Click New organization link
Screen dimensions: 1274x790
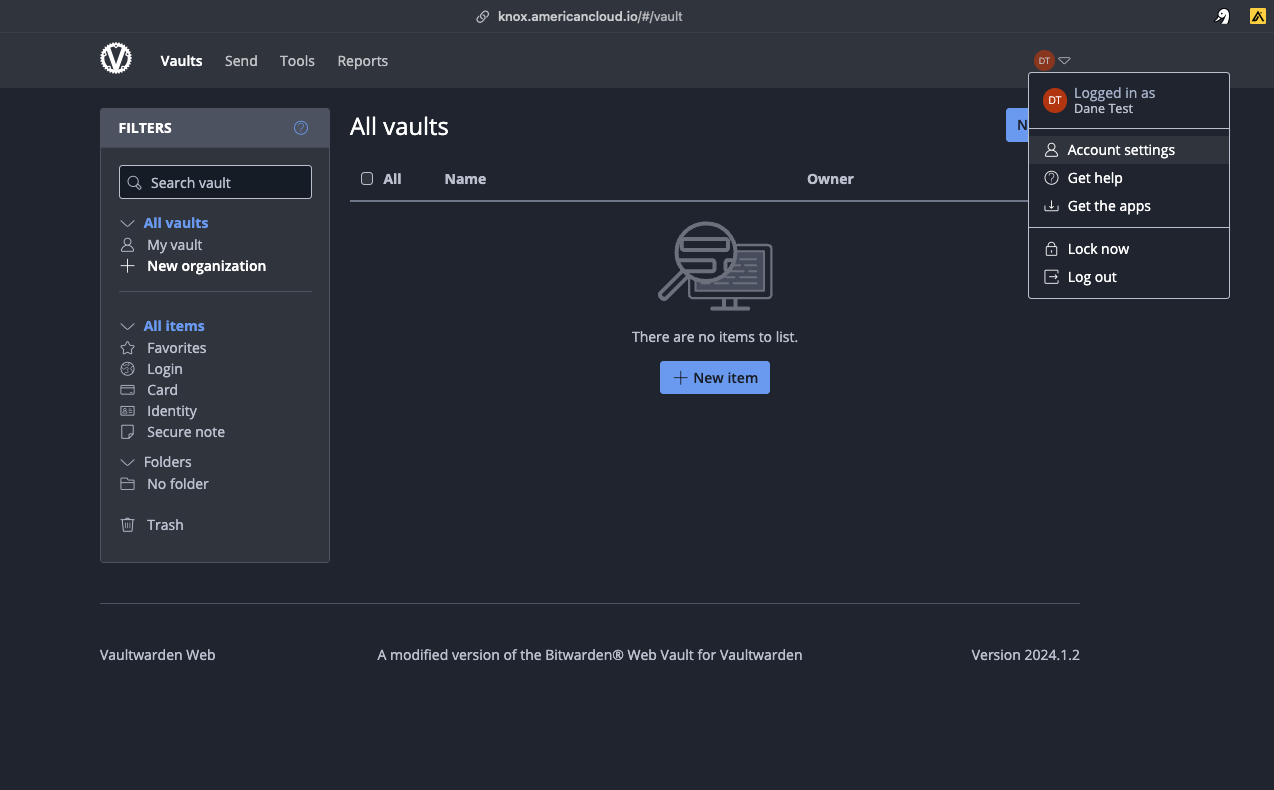pyautogui.click(x=206, y=266)
